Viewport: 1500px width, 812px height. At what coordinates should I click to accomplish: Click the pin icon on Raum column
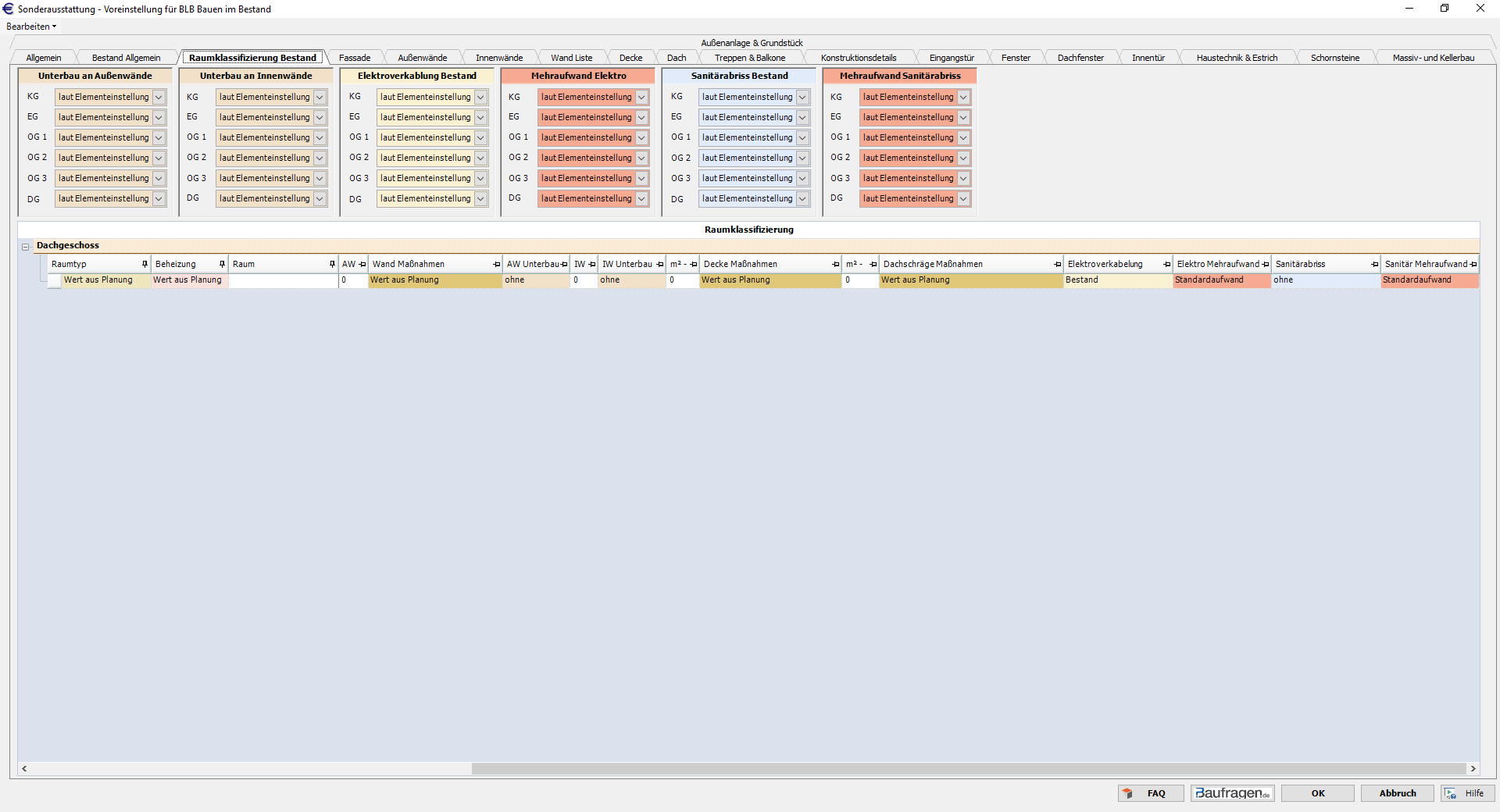point(332,264)
